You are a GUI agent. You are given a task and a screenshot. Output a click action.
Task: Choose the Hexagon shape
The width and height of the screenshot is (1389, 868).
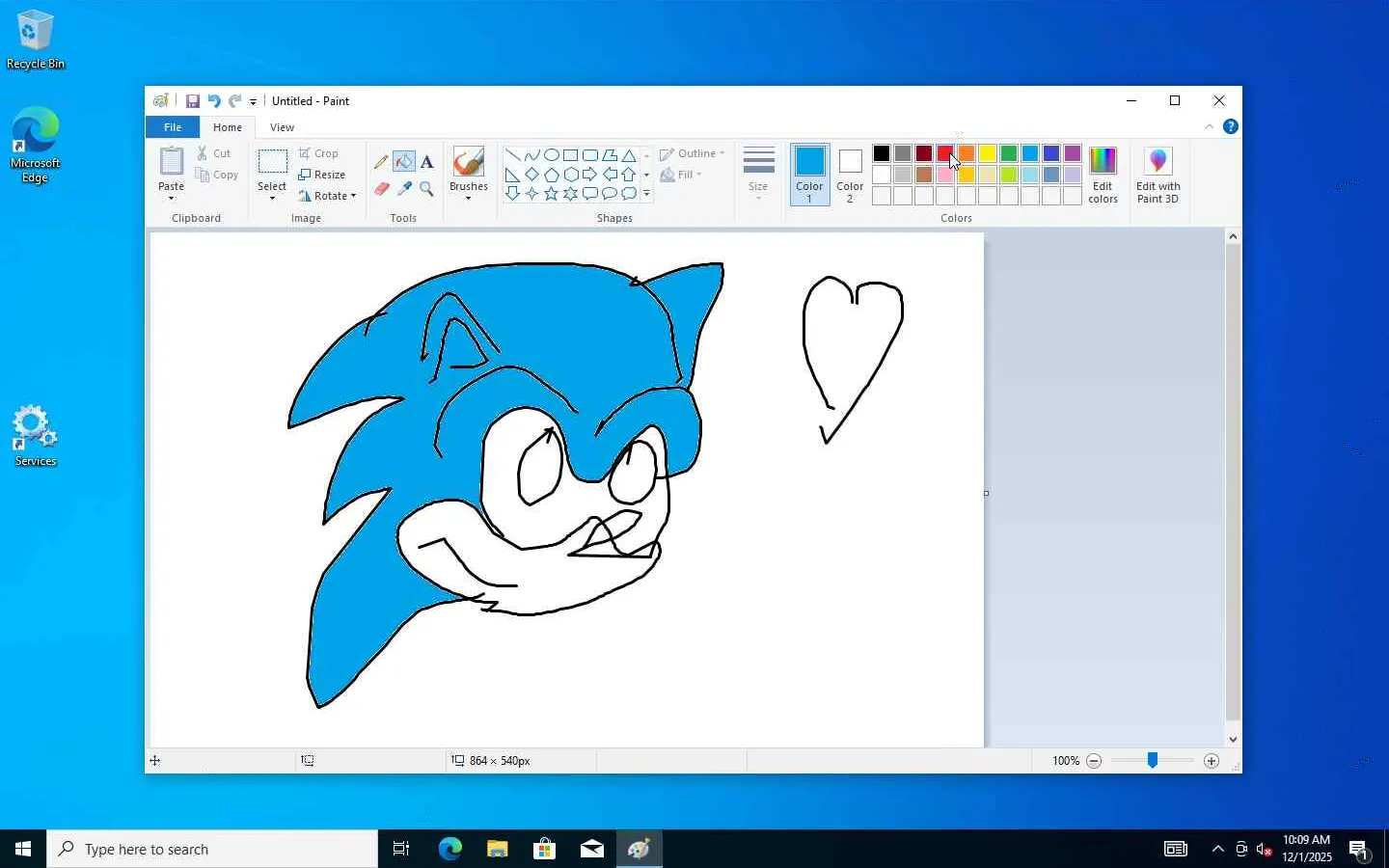pyautogui.click(x=570, y=175)
